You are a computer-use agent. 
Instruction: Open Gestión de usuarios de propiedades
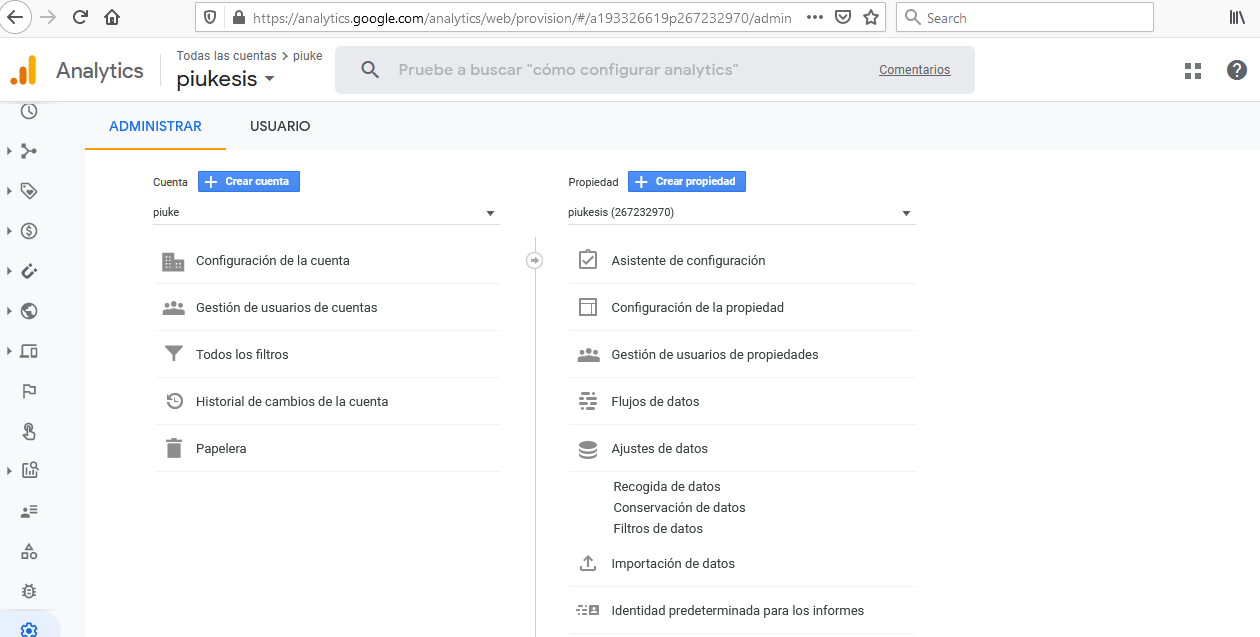[x=742, y=354]
